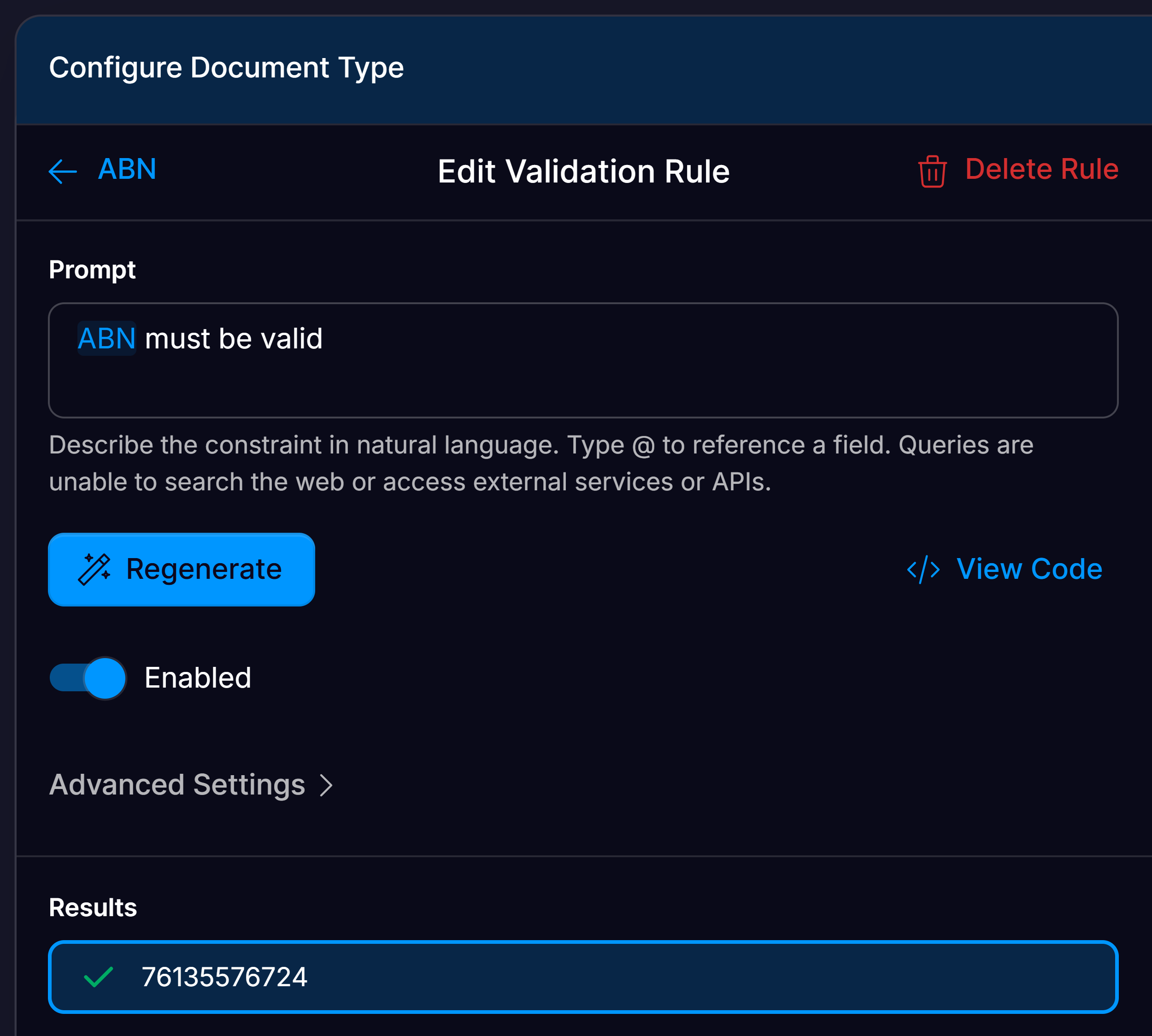Screen dimensions: 1152x1036
Task: Click the back arrow to return
Action: pos(63,171)
